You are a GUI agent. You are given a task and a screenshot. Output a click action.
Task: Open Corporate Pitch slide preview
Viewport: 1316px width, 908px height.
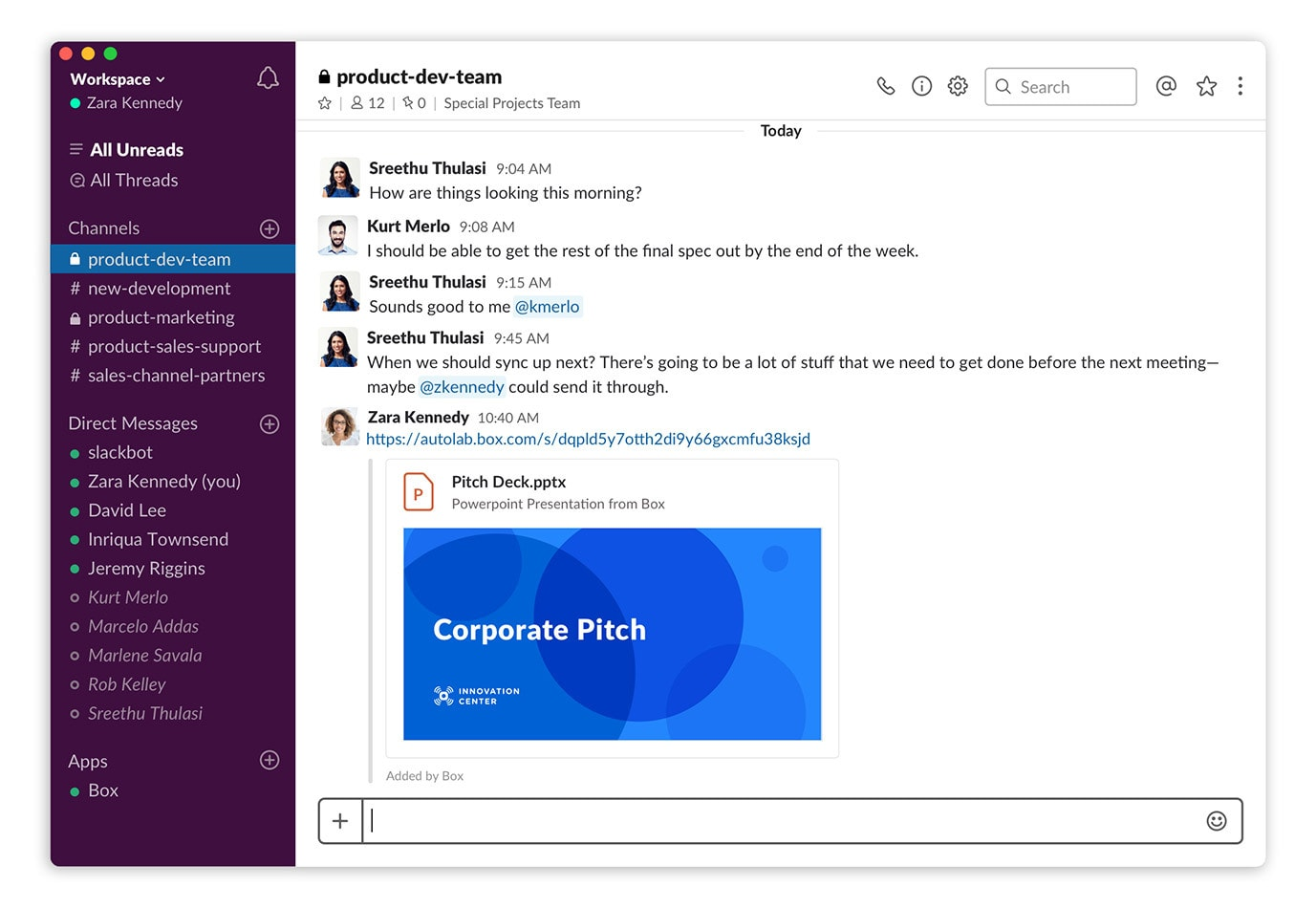612,634
